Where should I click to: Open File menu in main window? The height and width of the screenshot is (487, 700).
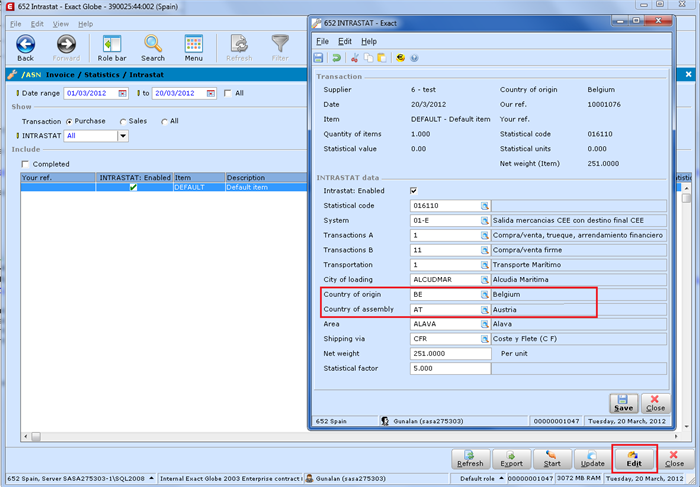pos(16,24)
